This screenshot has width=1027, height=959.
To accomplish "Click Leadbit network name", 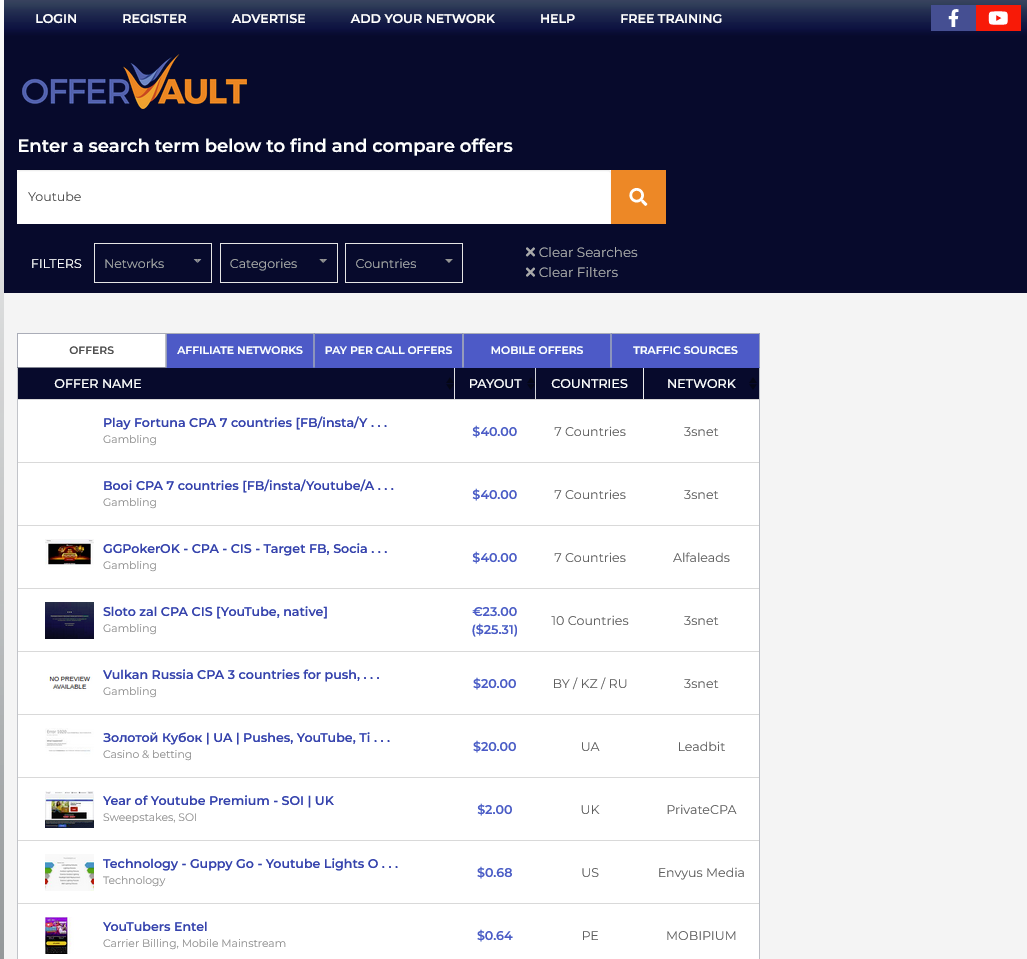I will [701, 746].
